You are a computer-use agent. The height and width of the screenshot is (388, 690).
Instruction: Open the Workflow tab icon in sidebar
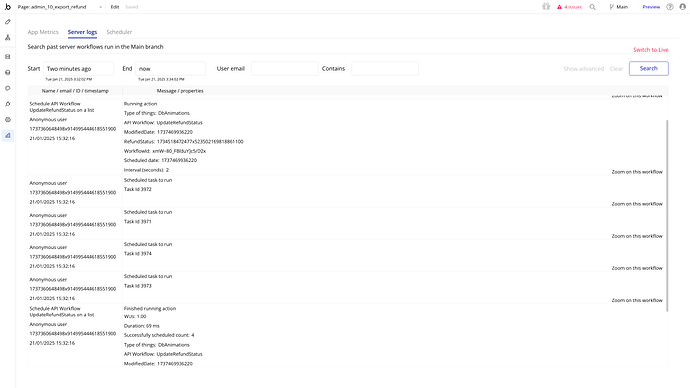pos(7,38)
